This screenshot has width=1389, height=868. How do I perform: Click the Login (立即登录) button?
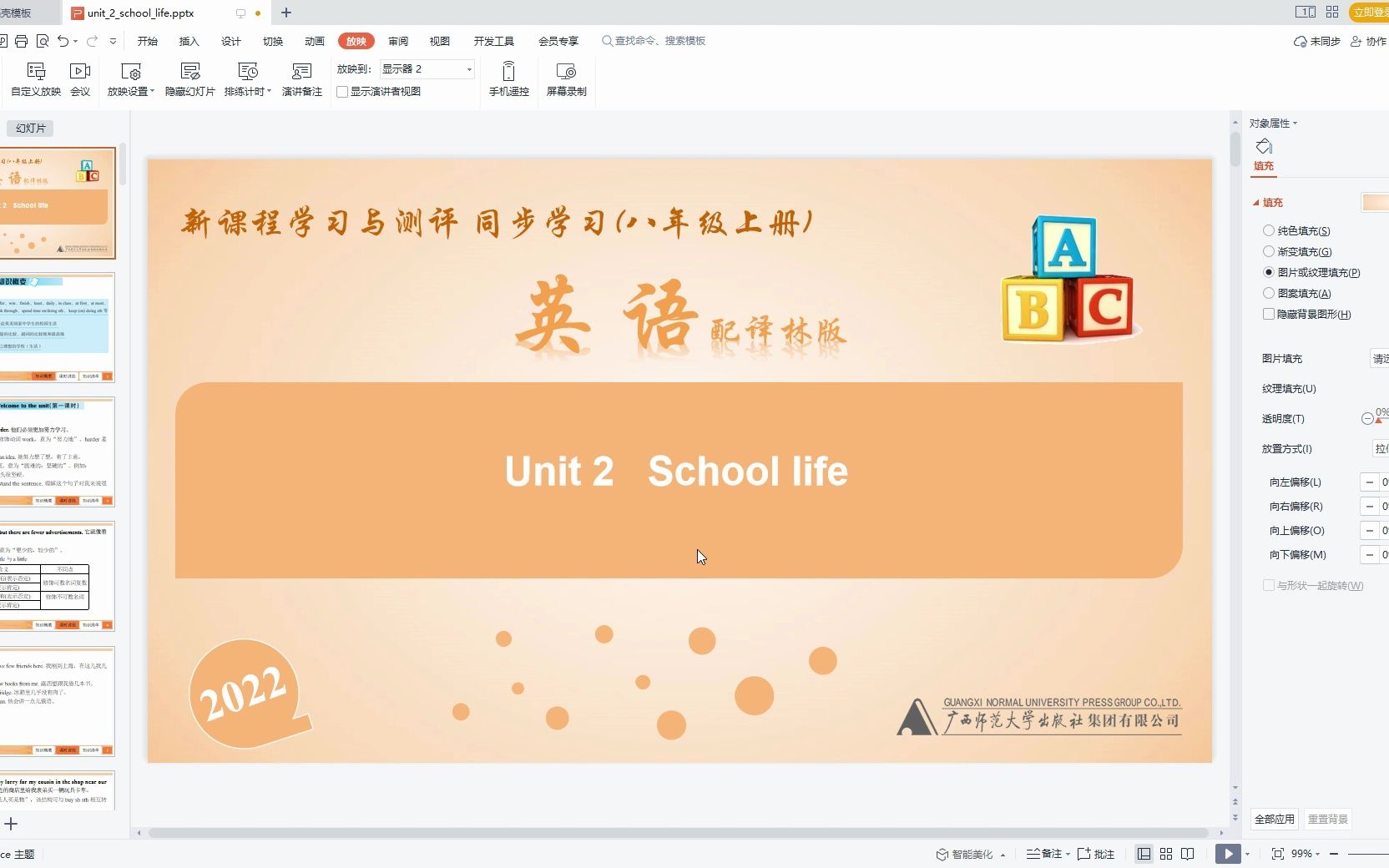(1369, 12)
